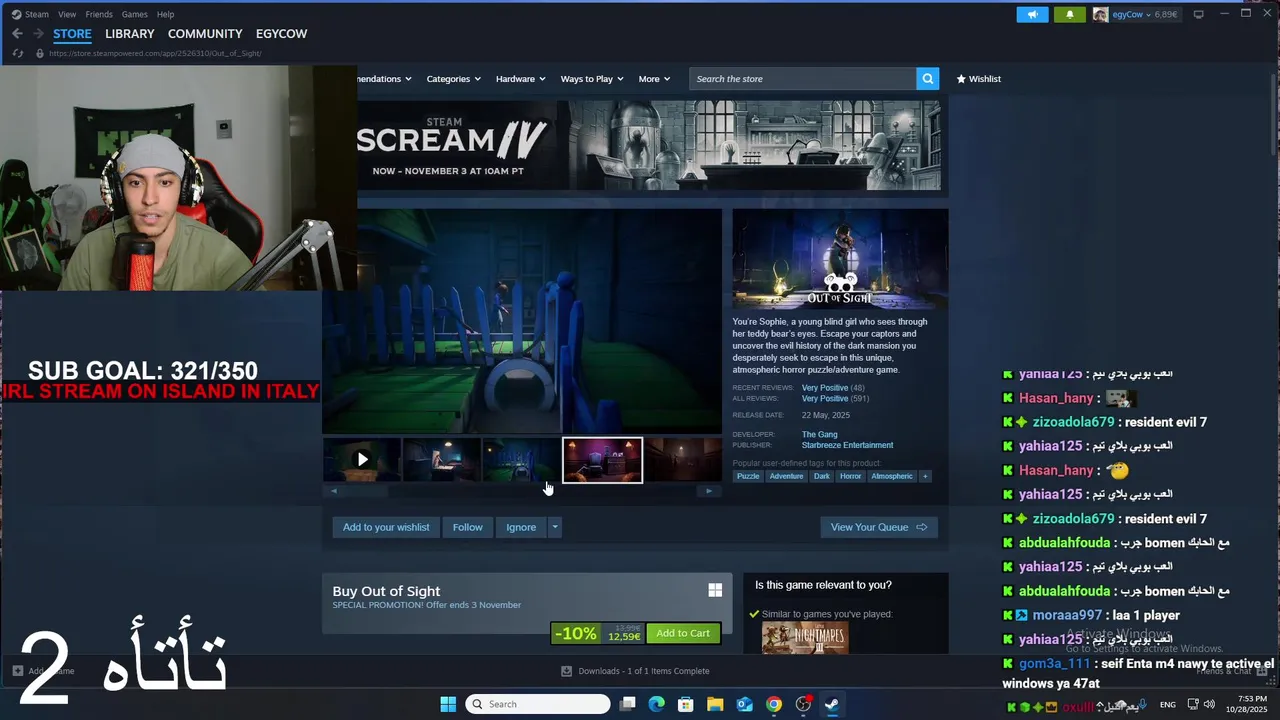Open Task View on taskbar
This screenshot has height=720, width=1280.
627,704
